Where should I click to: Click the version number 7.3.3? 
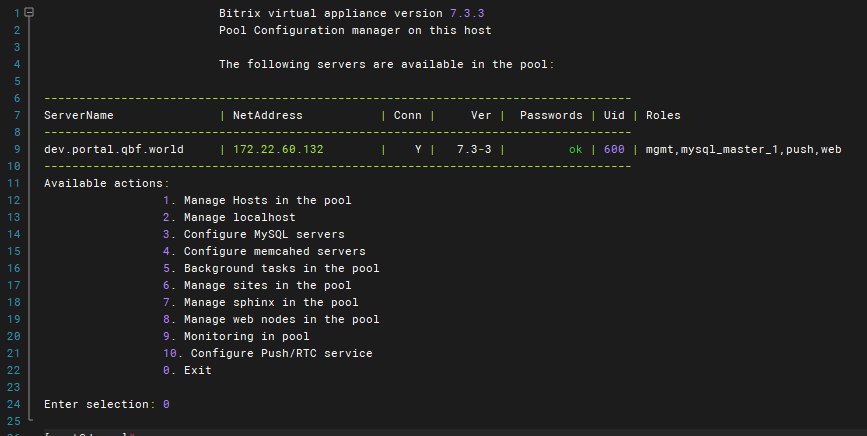click(x=467, y=13)
